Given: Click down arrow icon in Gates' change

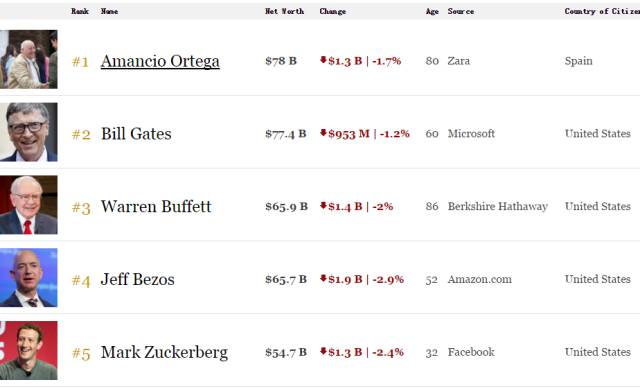Looking at the screenshot, I should click(323, 133).
